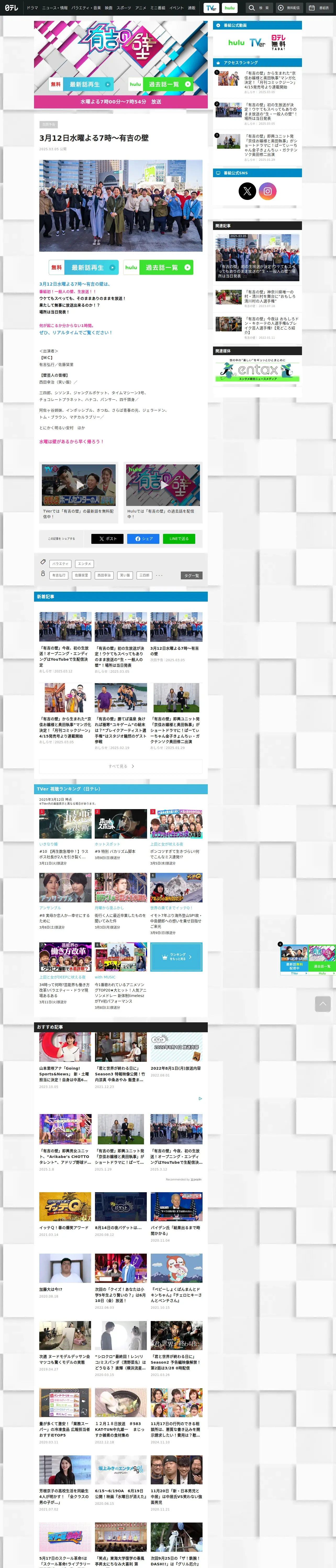Close the floating promo banner

[281, 944]
